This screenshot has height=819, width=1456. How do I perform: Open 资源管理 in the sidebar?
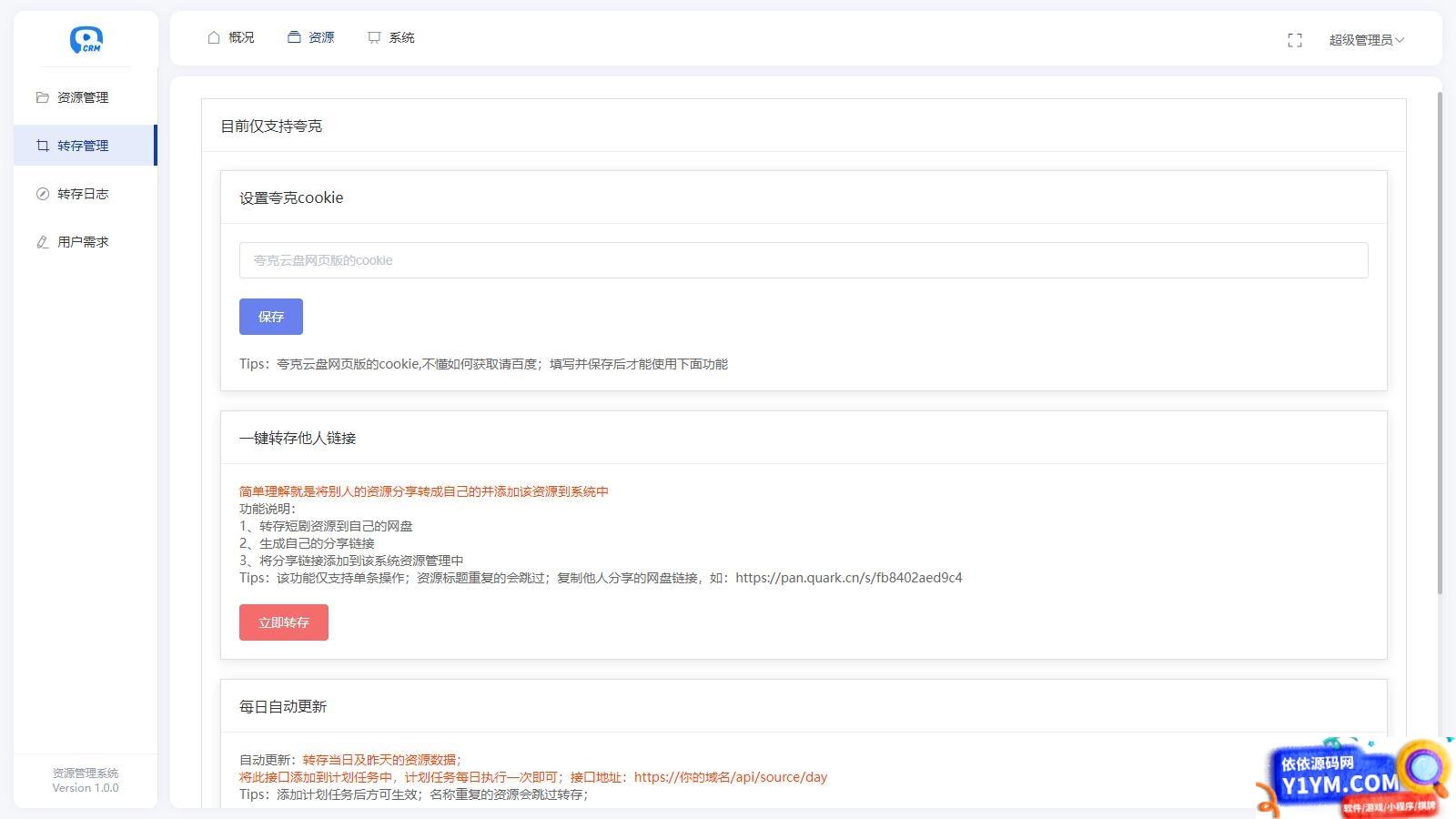tap(86, 97)
